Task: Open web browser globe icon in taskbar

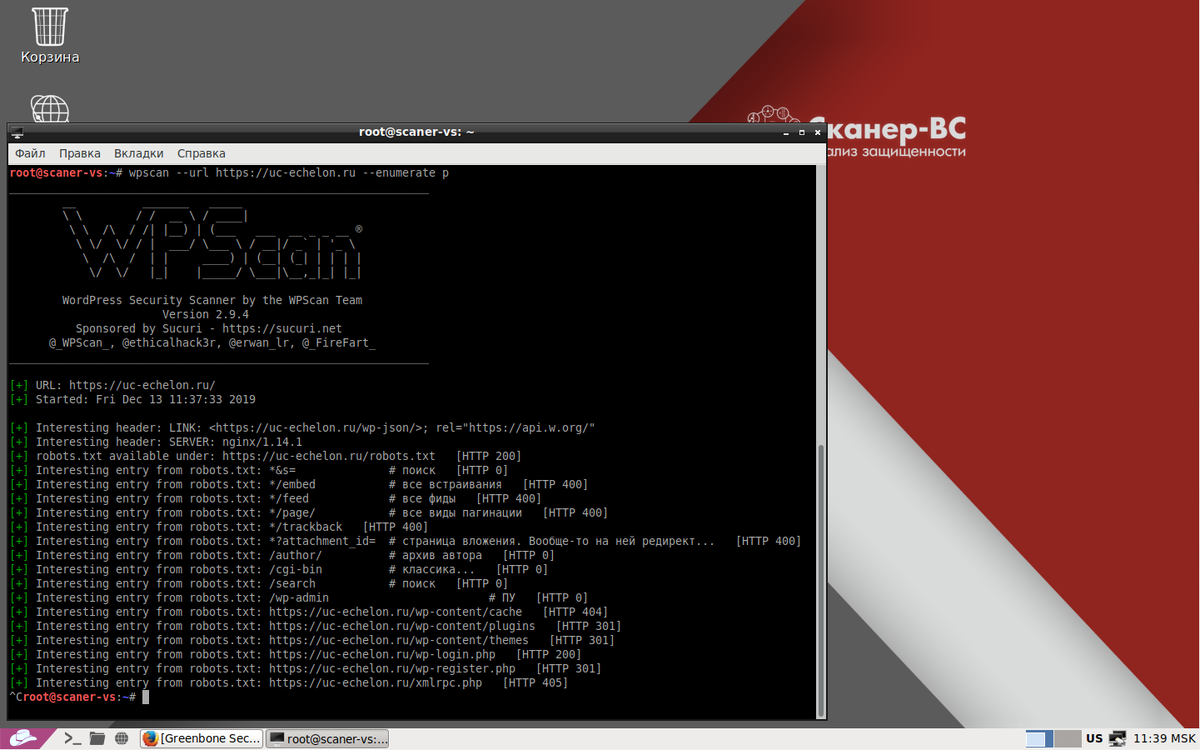Action: click(121, 739)
